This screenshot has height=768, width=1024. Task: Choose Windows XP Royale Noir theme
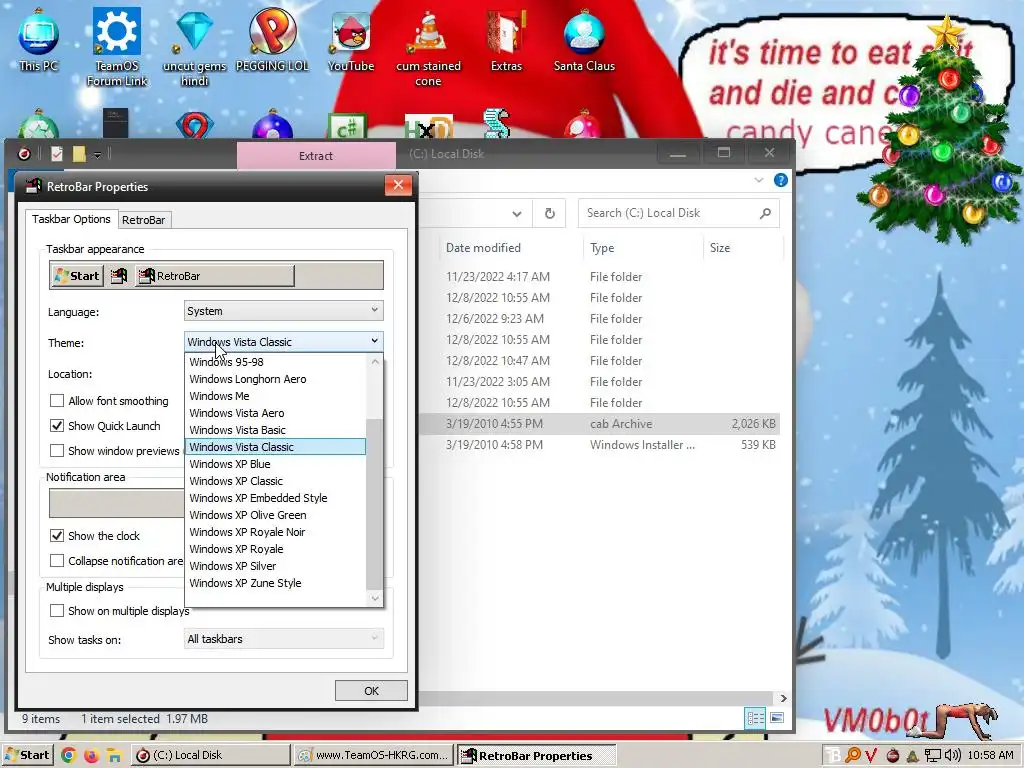pos(275,532)
